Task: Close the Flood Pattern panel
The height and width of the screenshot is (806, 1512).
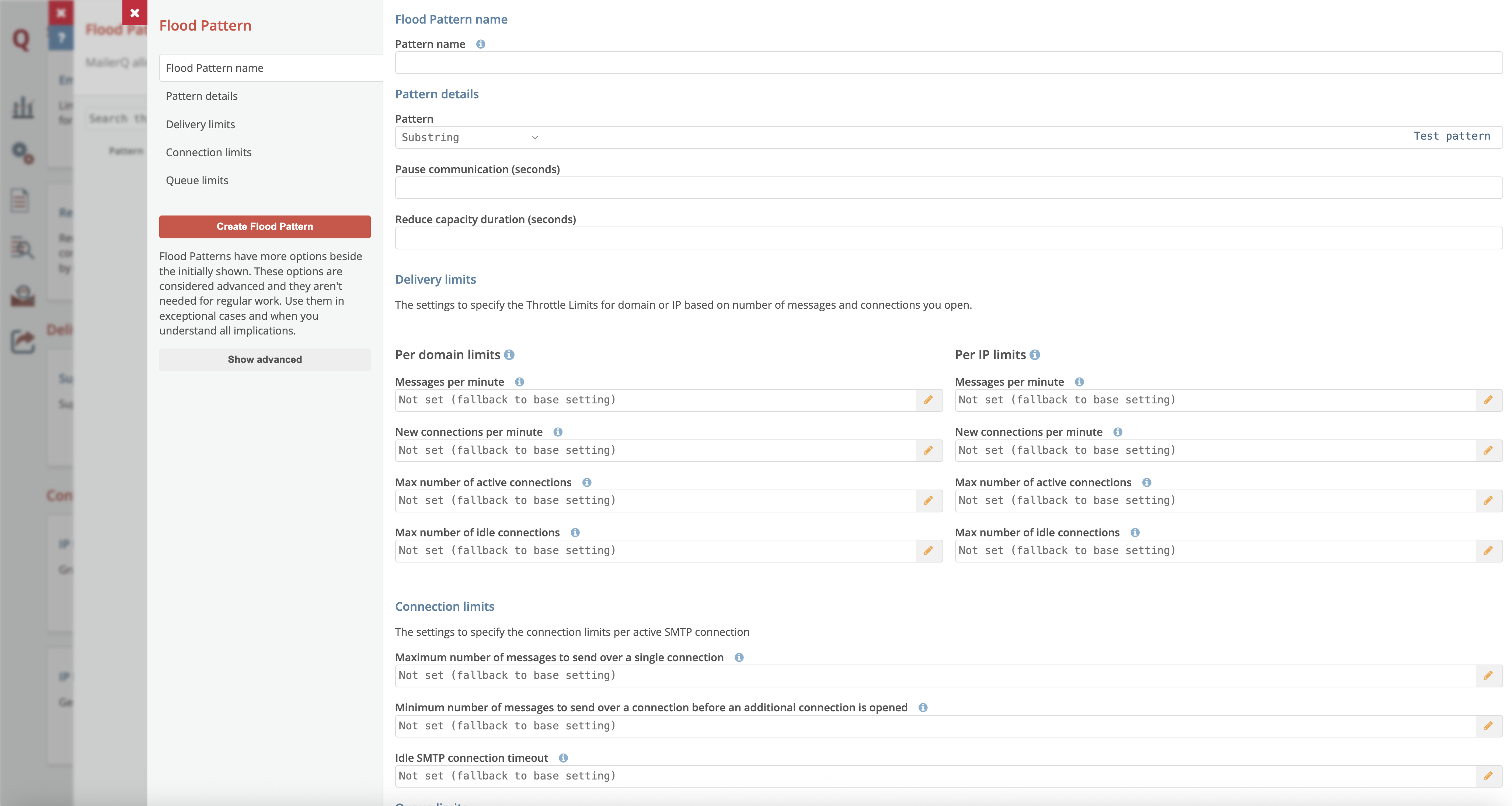Action: [x=135, y=12]
